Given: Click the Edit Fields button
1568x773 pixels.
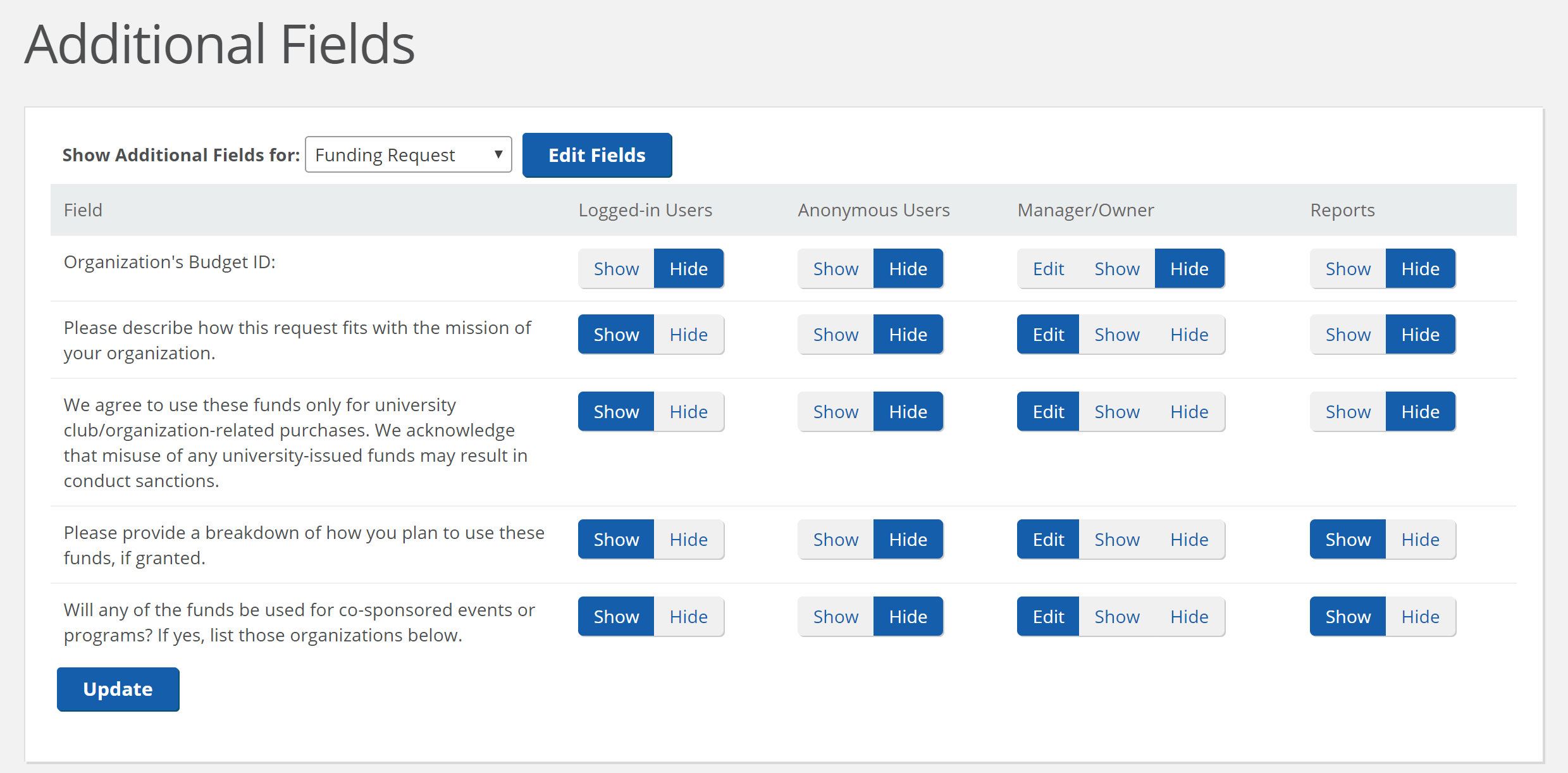Looking at the screenshot, I should coord(596,155).
